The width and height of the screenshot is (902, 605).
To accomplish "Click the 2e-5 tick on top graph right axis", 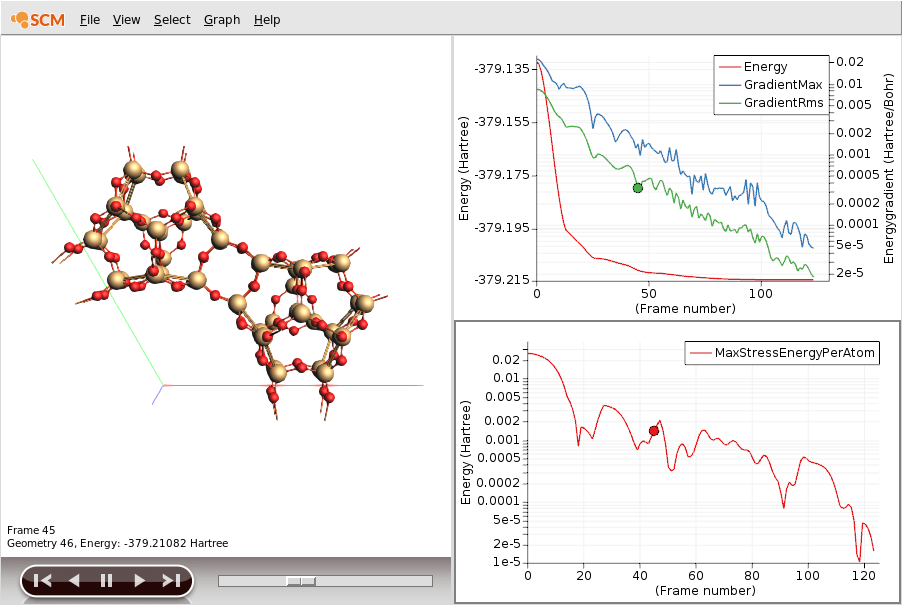I will pos(850,273).
